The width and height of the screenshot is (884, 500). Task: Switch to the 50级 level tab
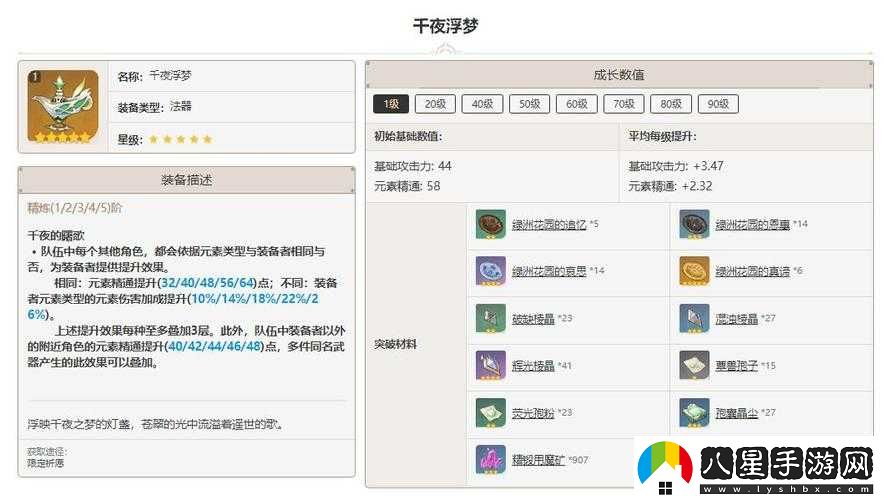[x=529, y=104]
